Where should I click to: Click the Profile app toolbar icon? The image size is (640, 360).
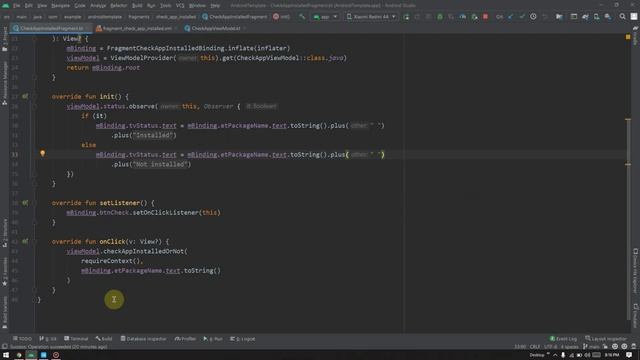(x=462, y=17)
